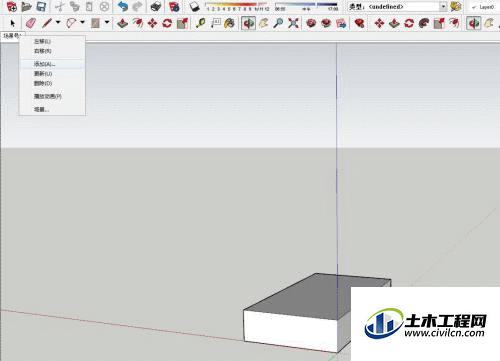Toggle shadow display icon
Screen dimensions: 500x361
point(194,6)
